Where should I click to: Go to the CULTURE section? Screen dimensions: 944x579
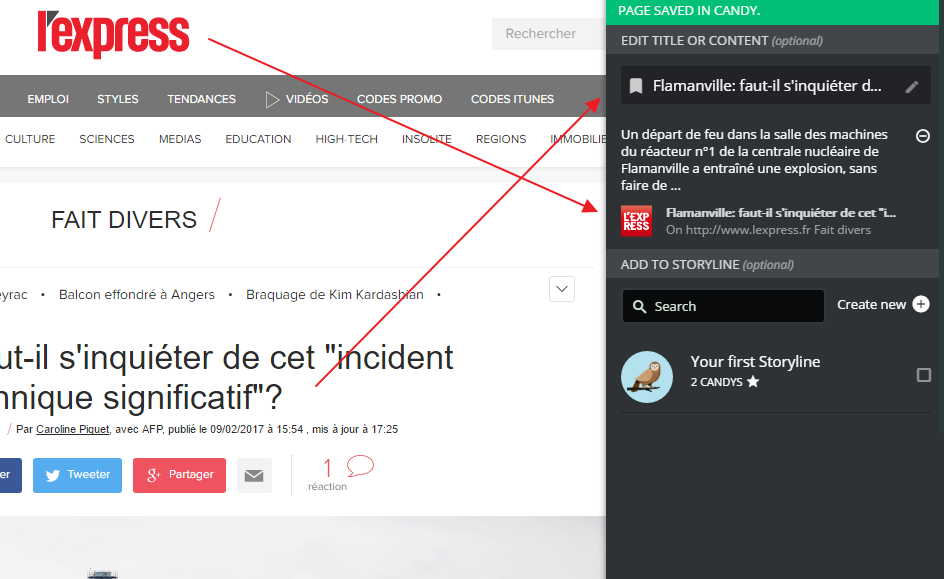point(30,139)
